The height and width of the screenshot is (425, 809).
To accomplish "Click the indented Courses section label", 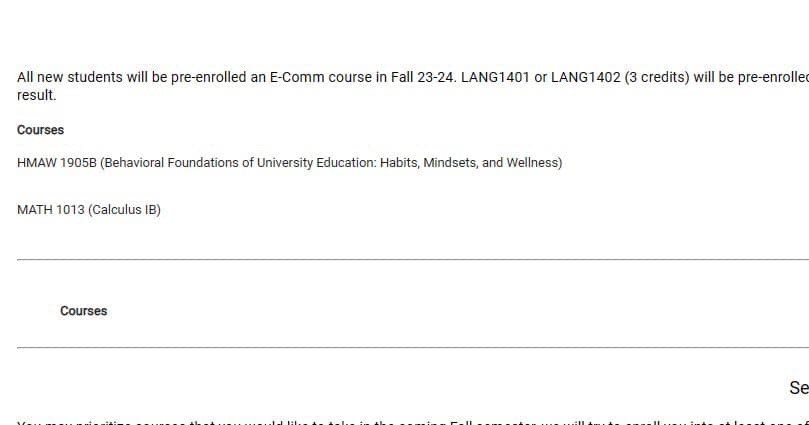I will tap(83, 311).
